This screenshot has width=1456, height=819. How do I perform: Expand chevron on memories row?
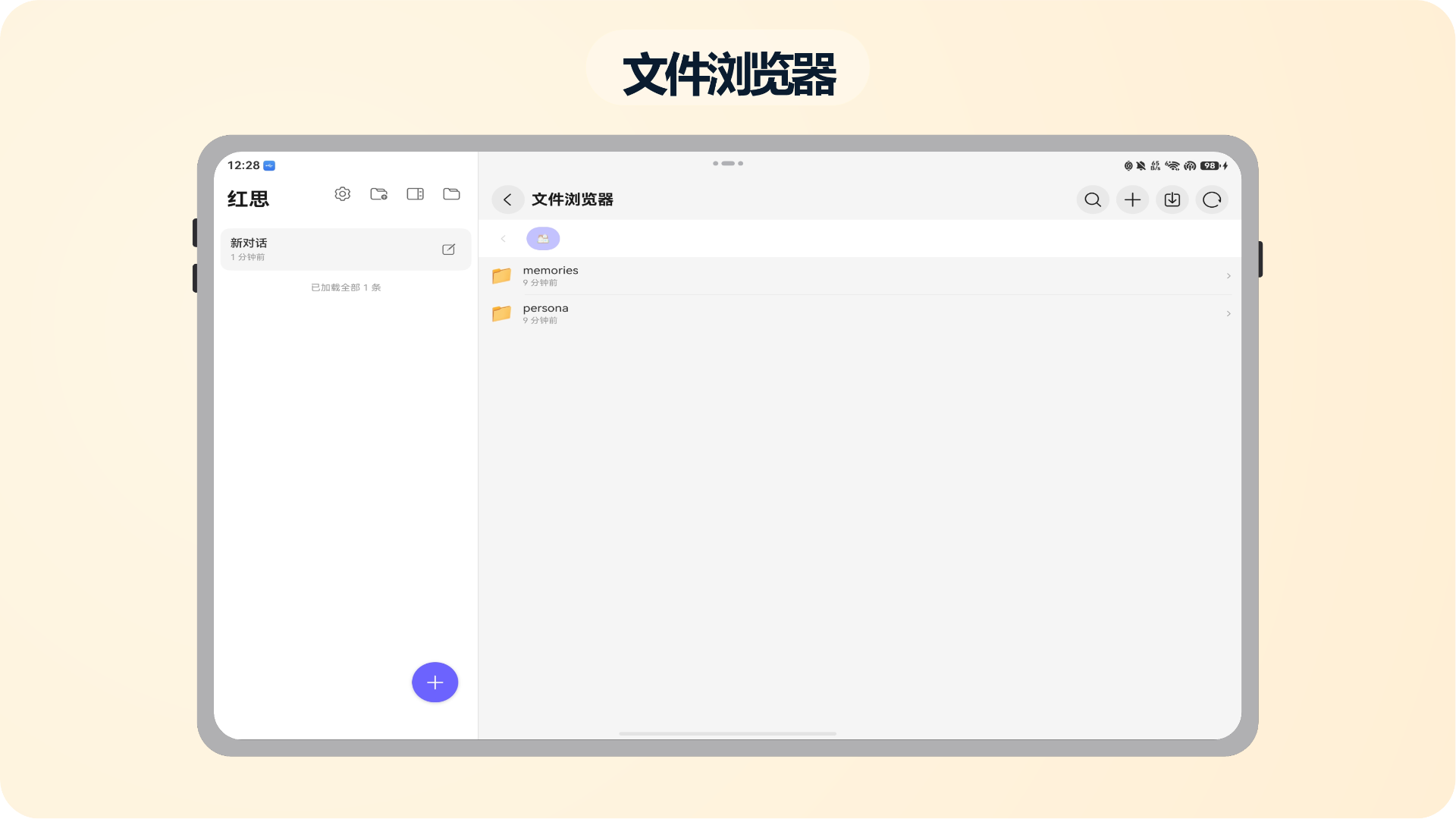[x=1228, y=276]
